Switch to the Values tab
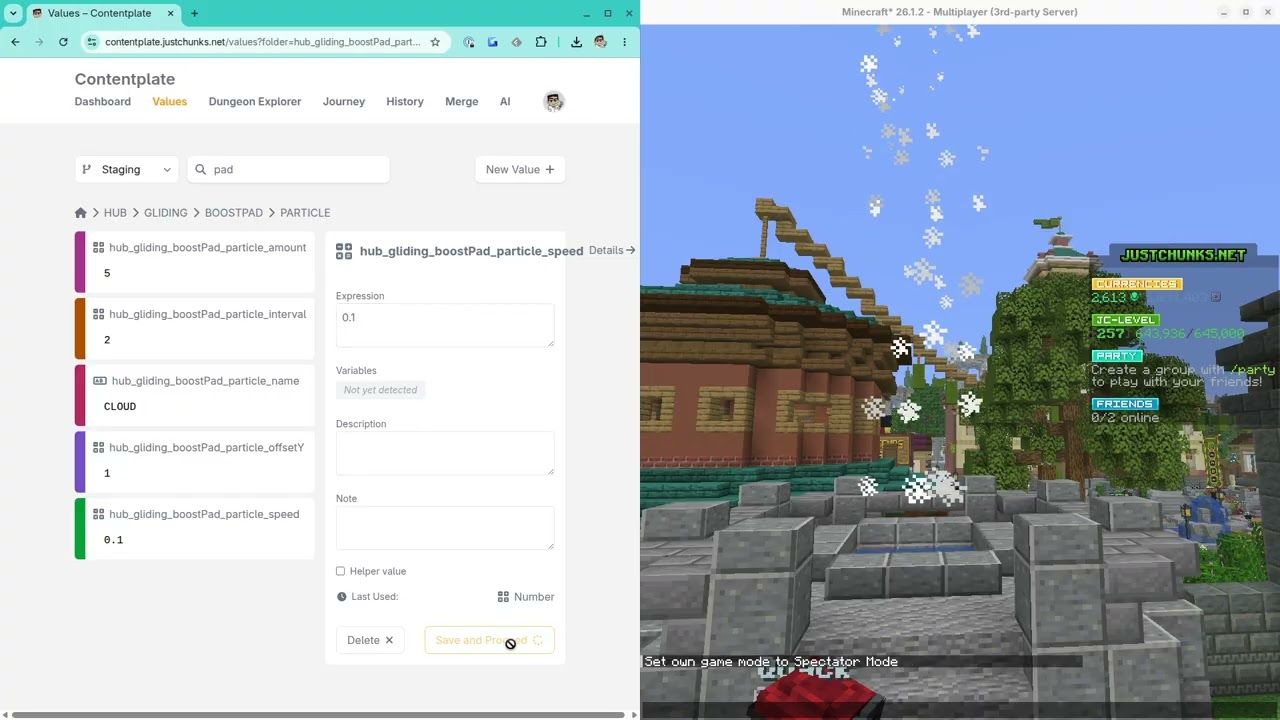The width and height of the screenshot is (1280, 720). [170, 101]
